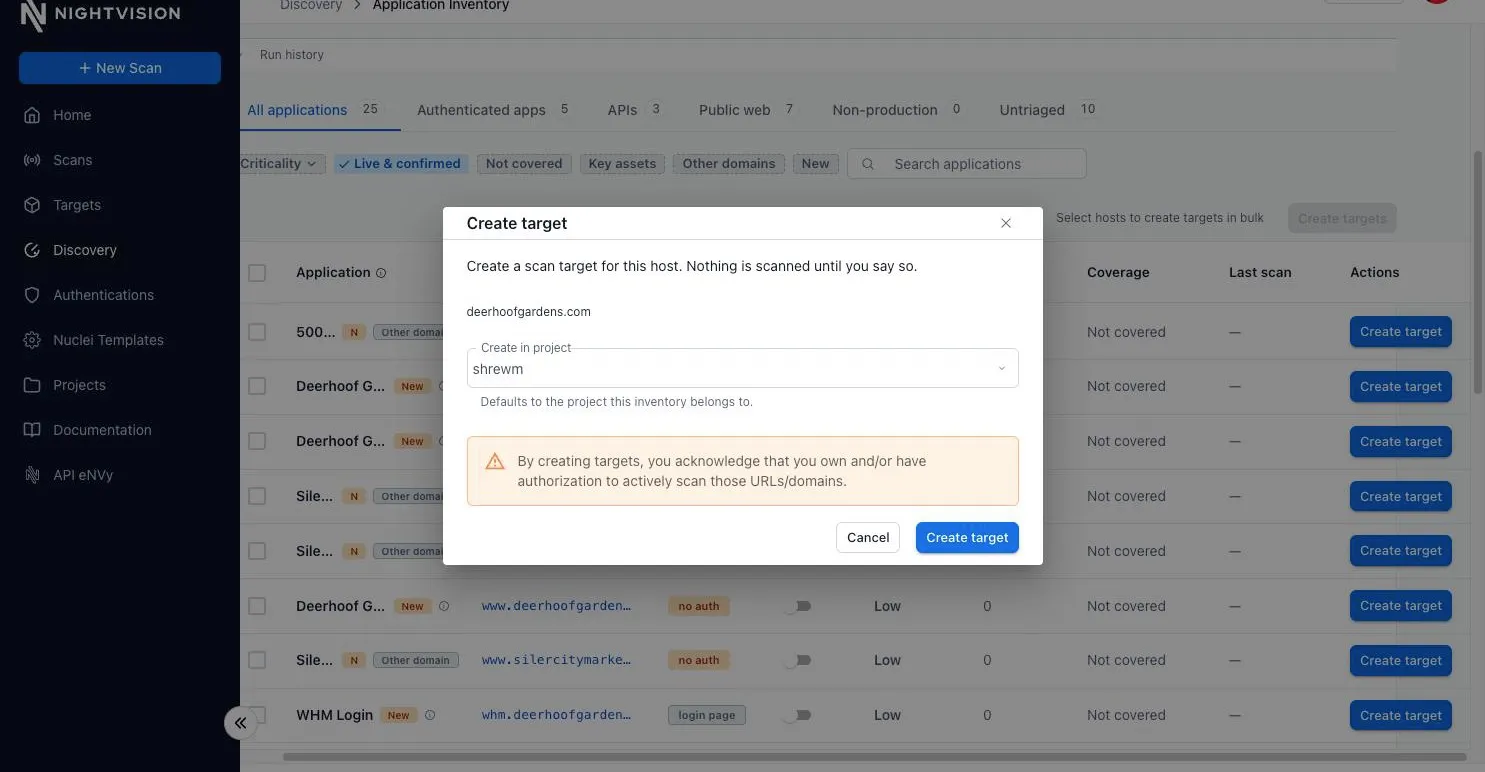View the Untriaged tab
The height and width of the screenshot is (772, 1485).
(1047, 110)
